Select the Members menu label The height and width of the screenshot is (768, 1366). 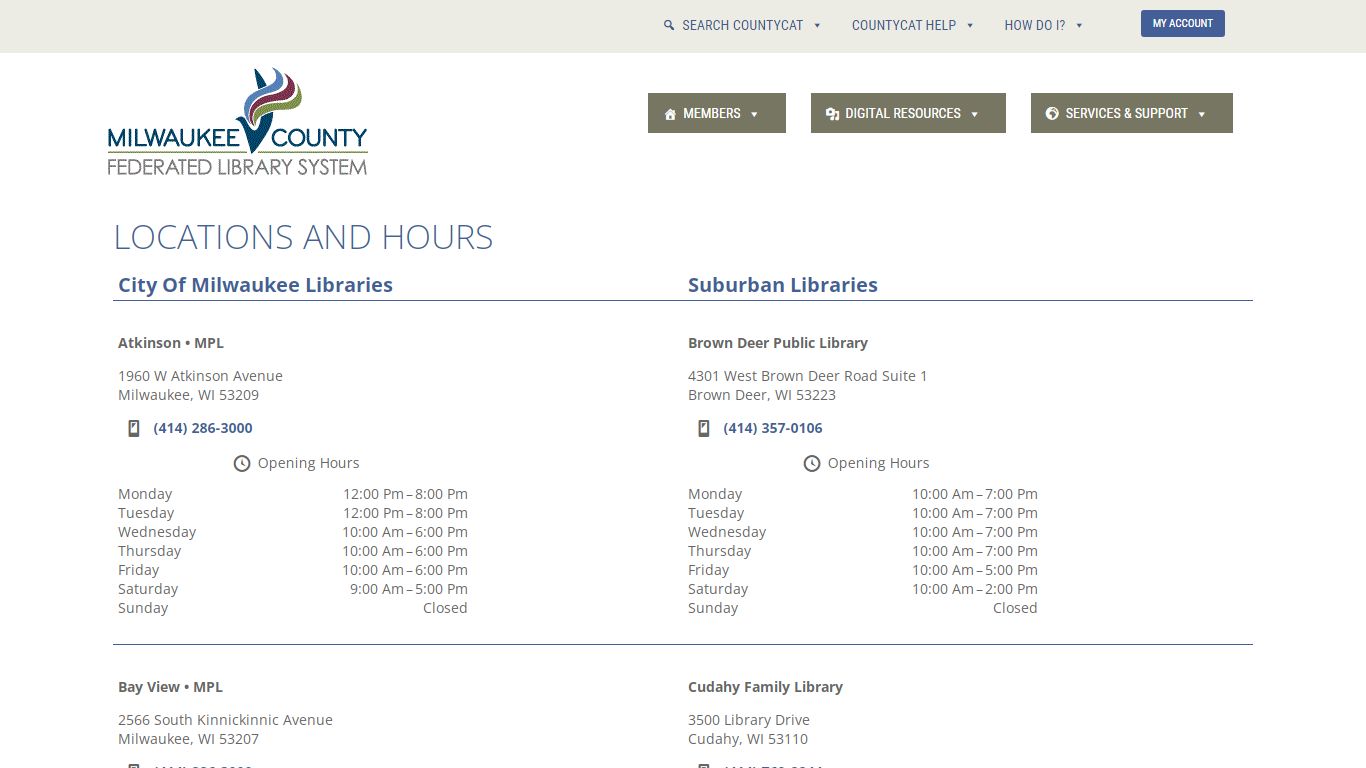click(712, 113)
